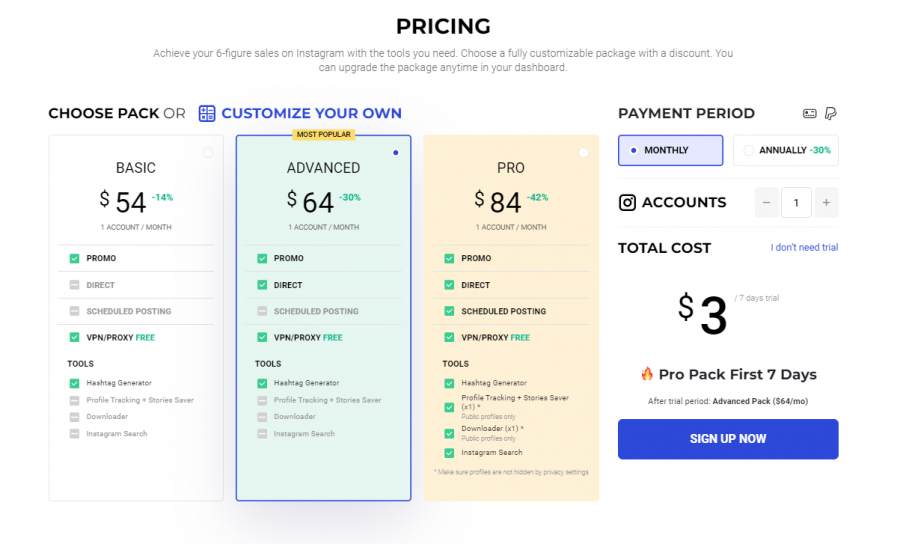Click the PayPal payment icon

tap(830, 114)
